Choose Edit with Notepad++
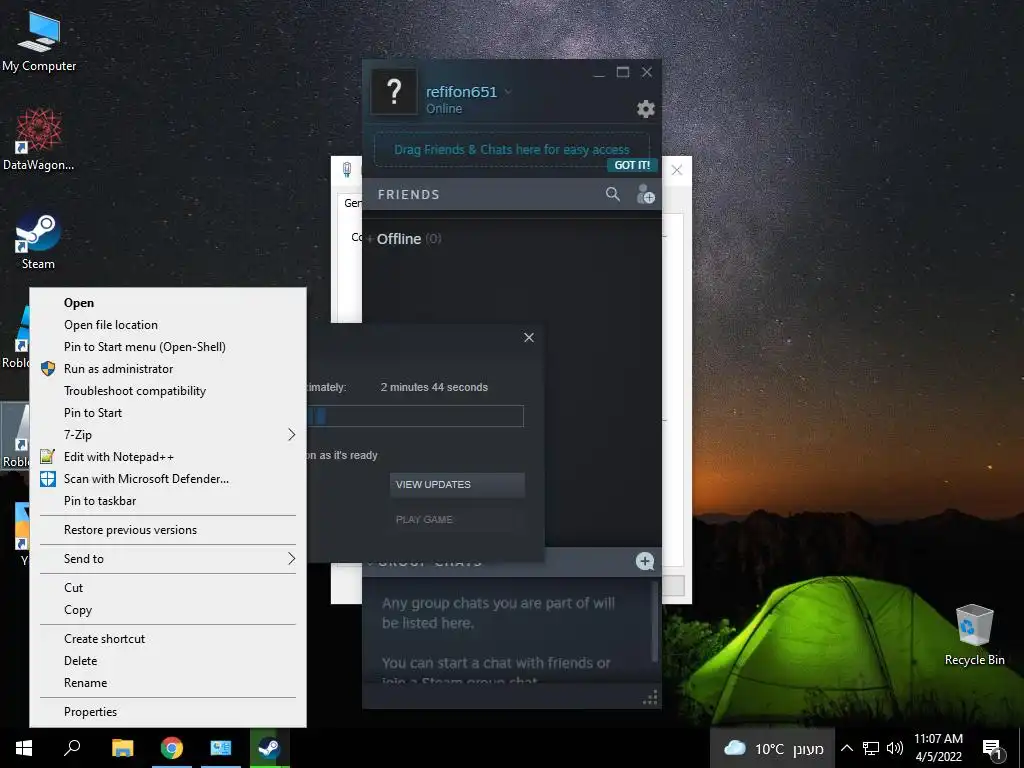 168,456
